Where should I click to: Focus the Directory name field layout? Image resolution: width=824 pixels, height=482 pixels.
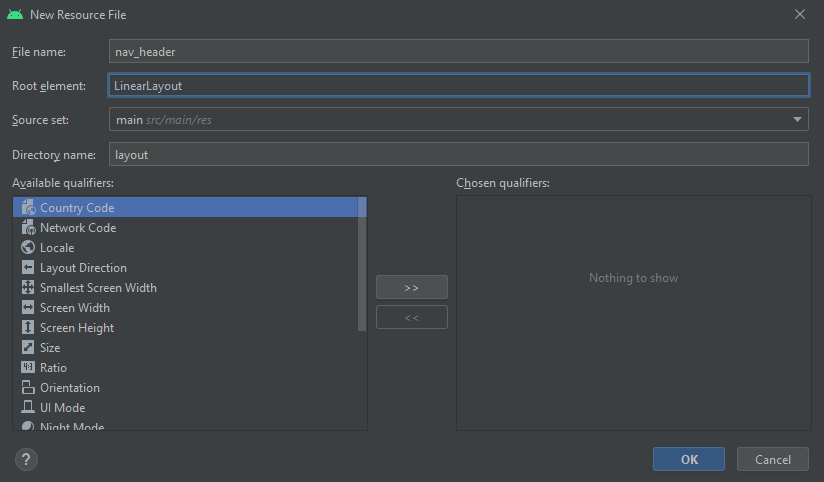[458, 154]
